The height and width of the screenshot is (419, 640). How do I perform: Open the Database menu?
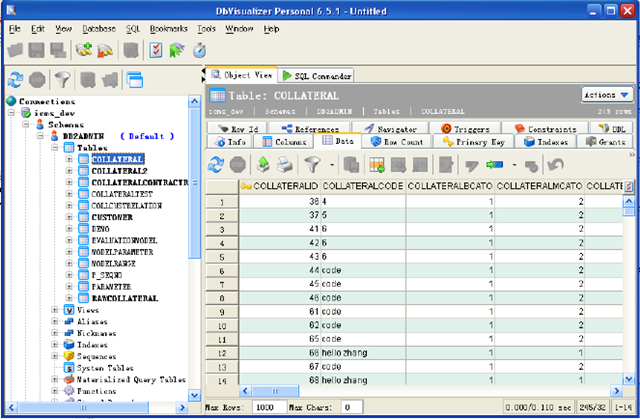pos(99,29)
